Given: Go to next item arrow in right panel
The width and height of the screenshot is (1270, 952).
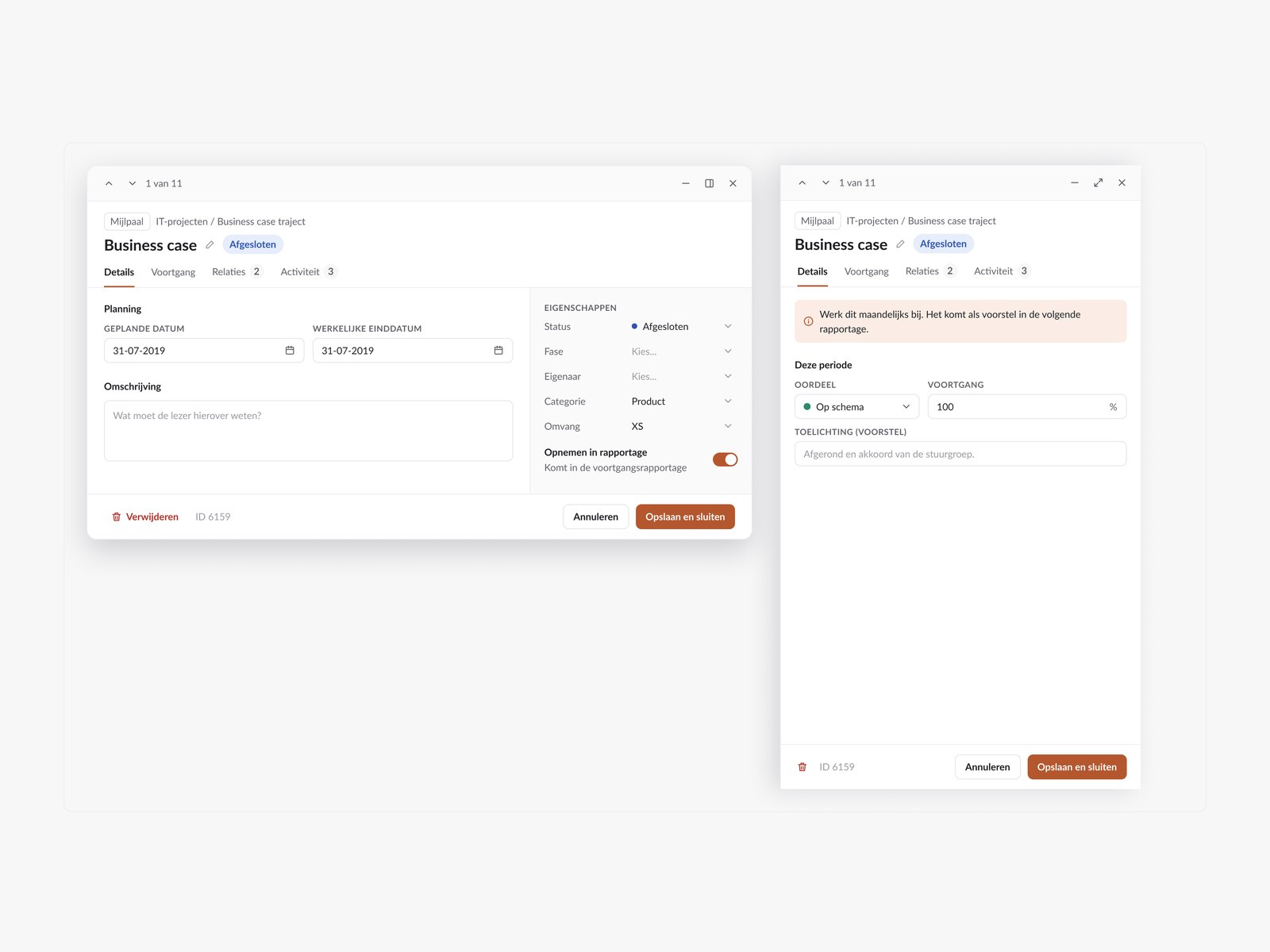Looking at the screenshot, I should (x=825, y=182).
